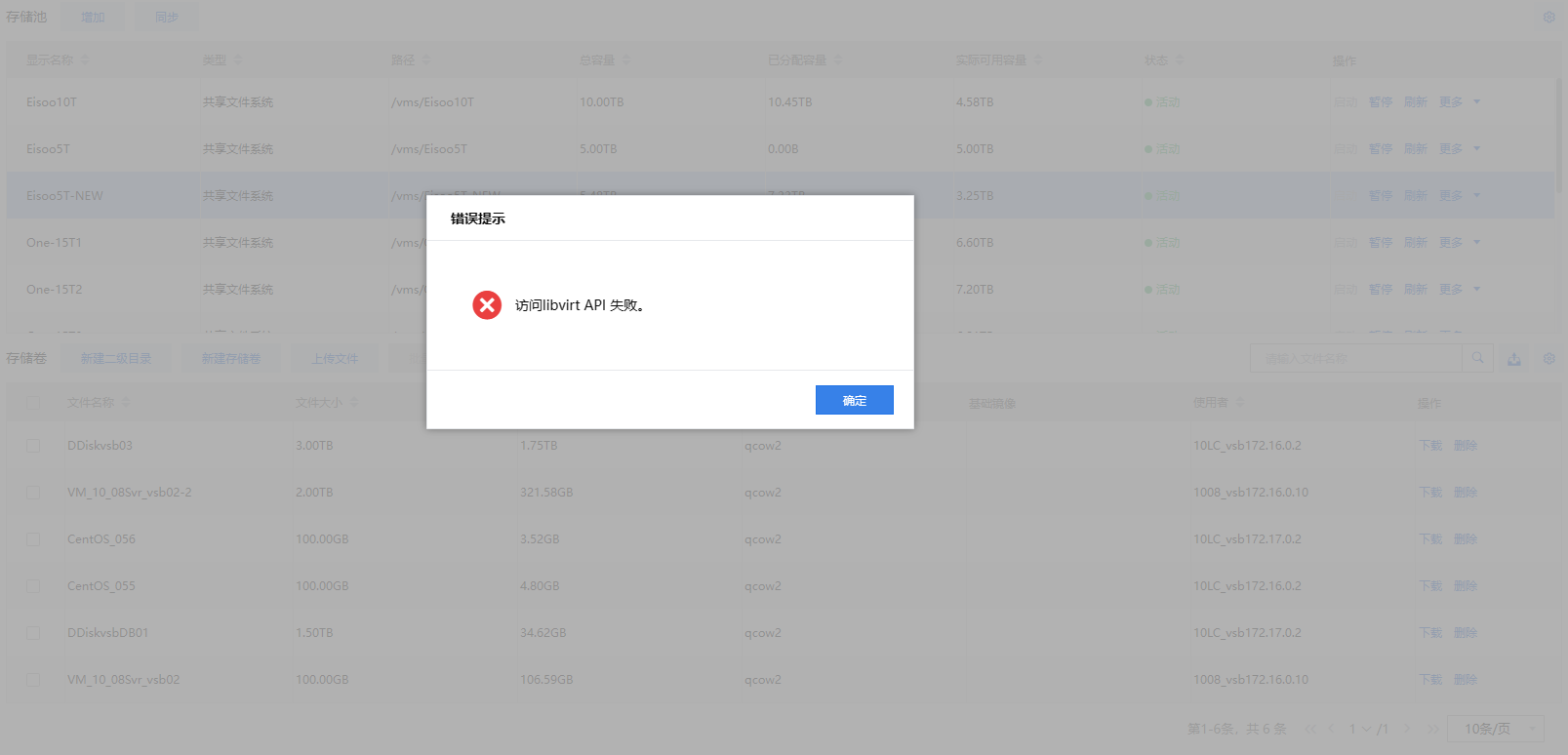Screen dimensions: 1568x755
Task: Click 删除 for DDiskvsb03
Action: click(x=1466, y=446)
